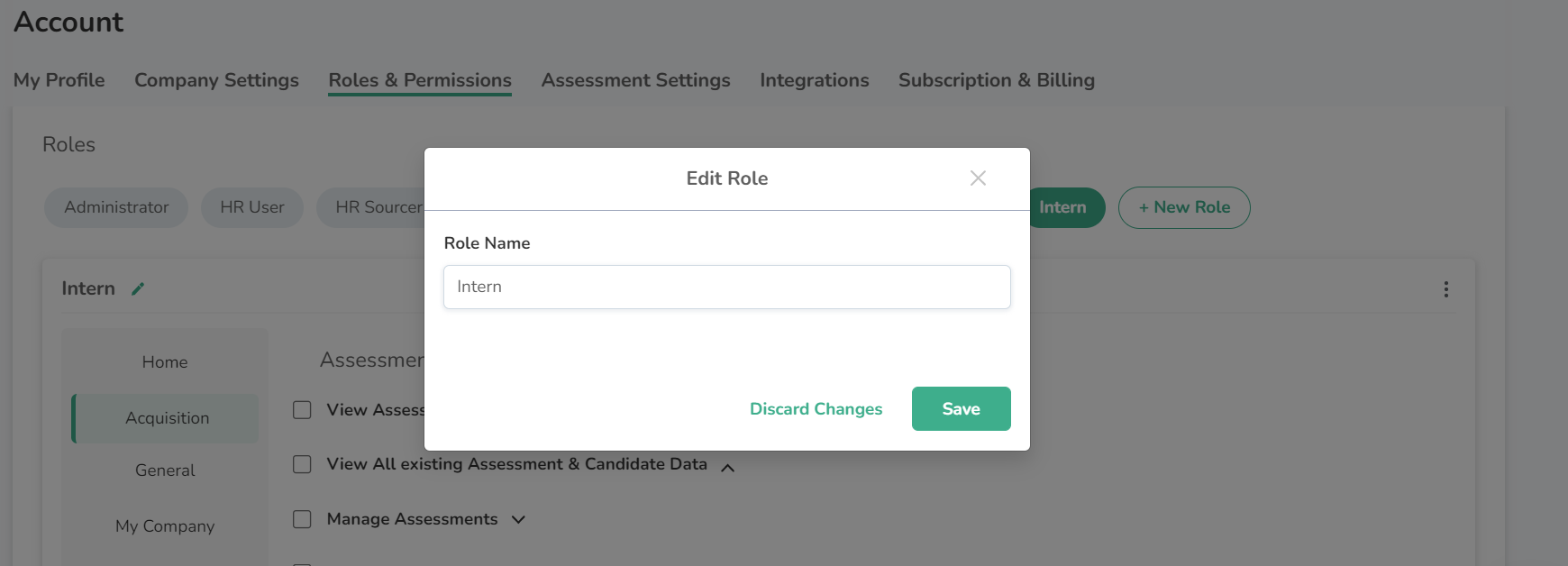Open the three-dot options menu for Intern role

[x=1445, y=289]
